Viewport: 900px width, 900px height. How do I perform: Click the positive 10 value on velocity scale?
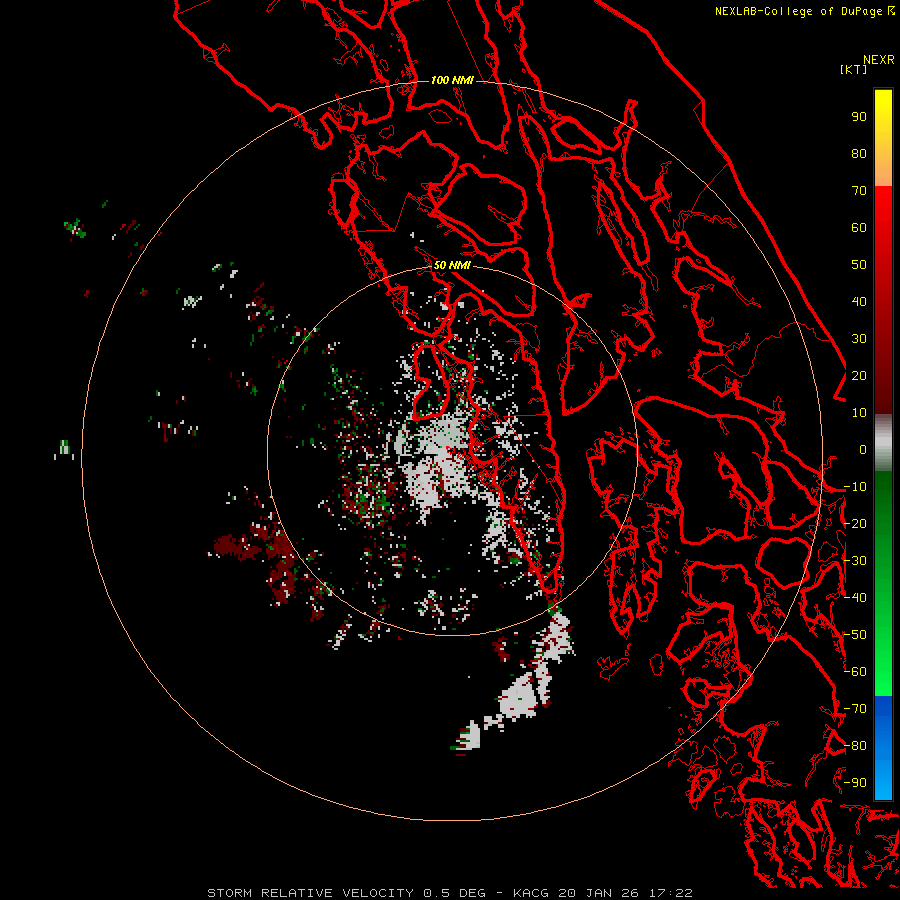[x=859, y=413]
